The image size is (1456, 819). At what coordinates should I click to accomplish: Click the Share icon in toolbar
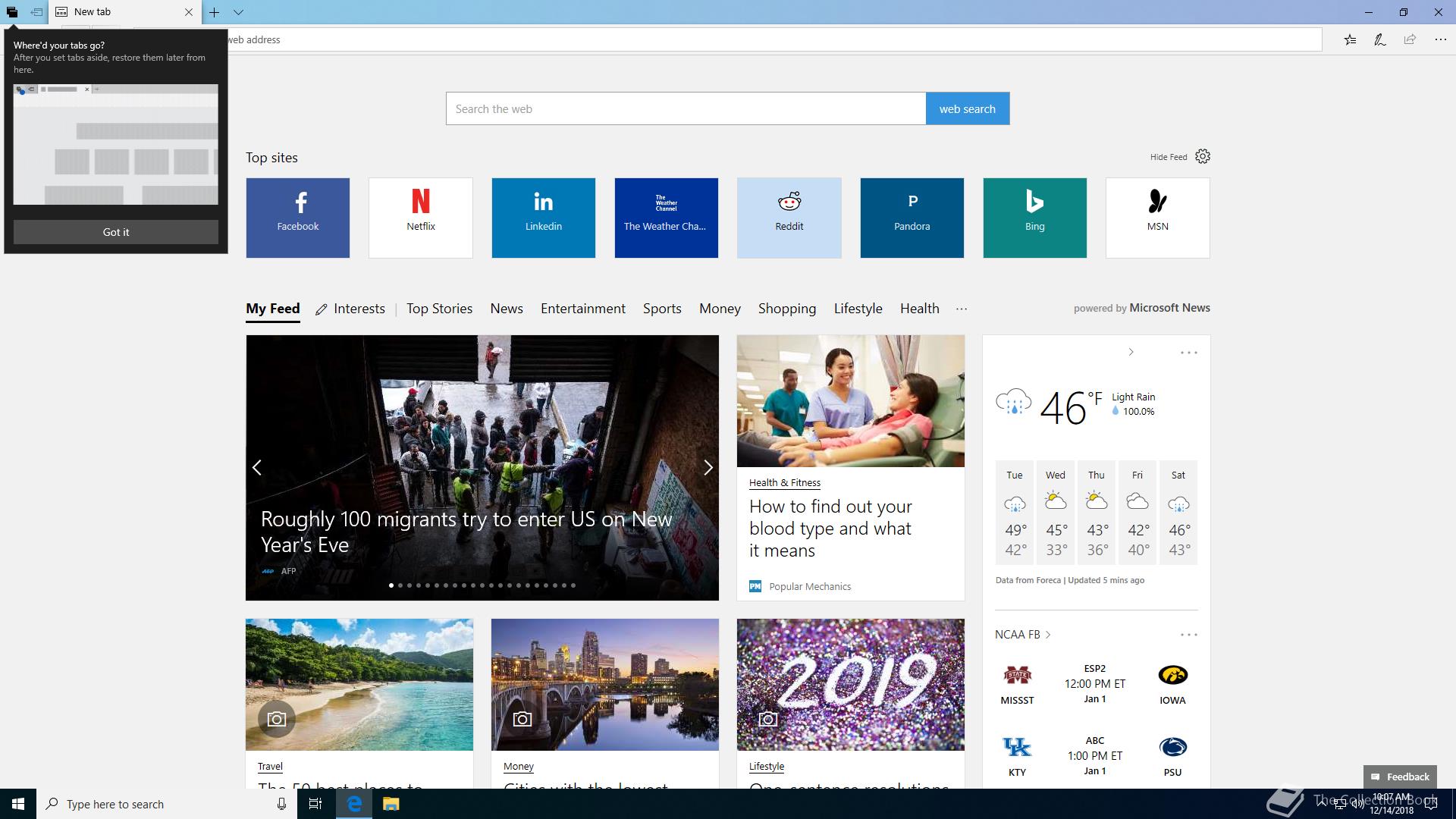pyautogui.click(x=1410, y=39)
